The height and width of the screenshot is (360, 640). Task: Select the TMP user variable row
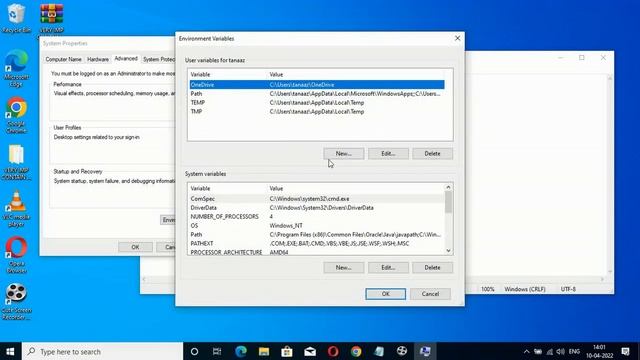pos(317,111)
